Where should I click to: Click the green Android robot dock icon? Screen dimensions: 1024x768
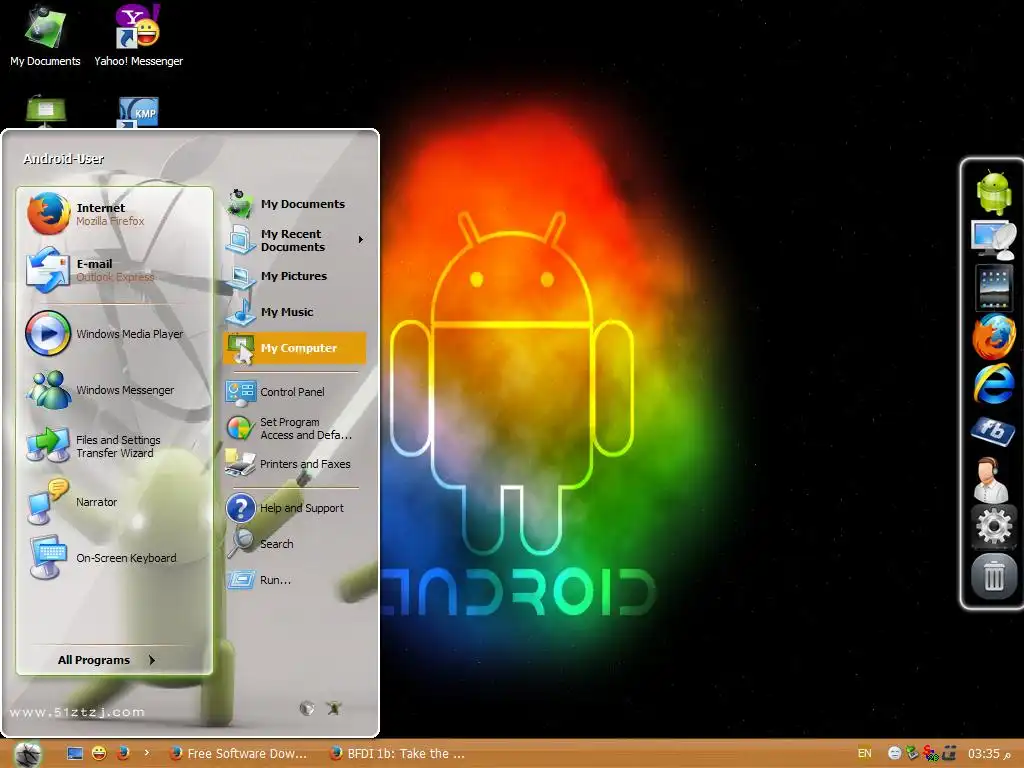993,192
